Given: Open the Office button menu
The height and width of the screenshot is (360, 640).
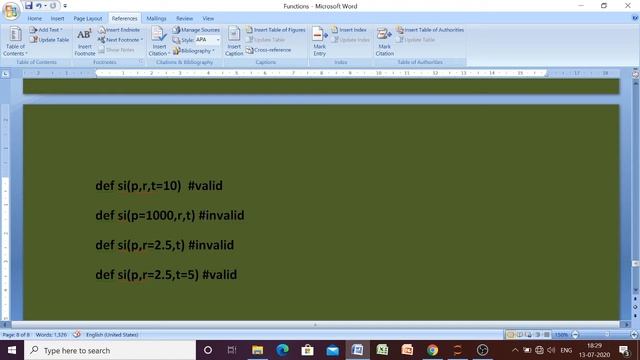Looking at the screenshot, I should (11, 11).
